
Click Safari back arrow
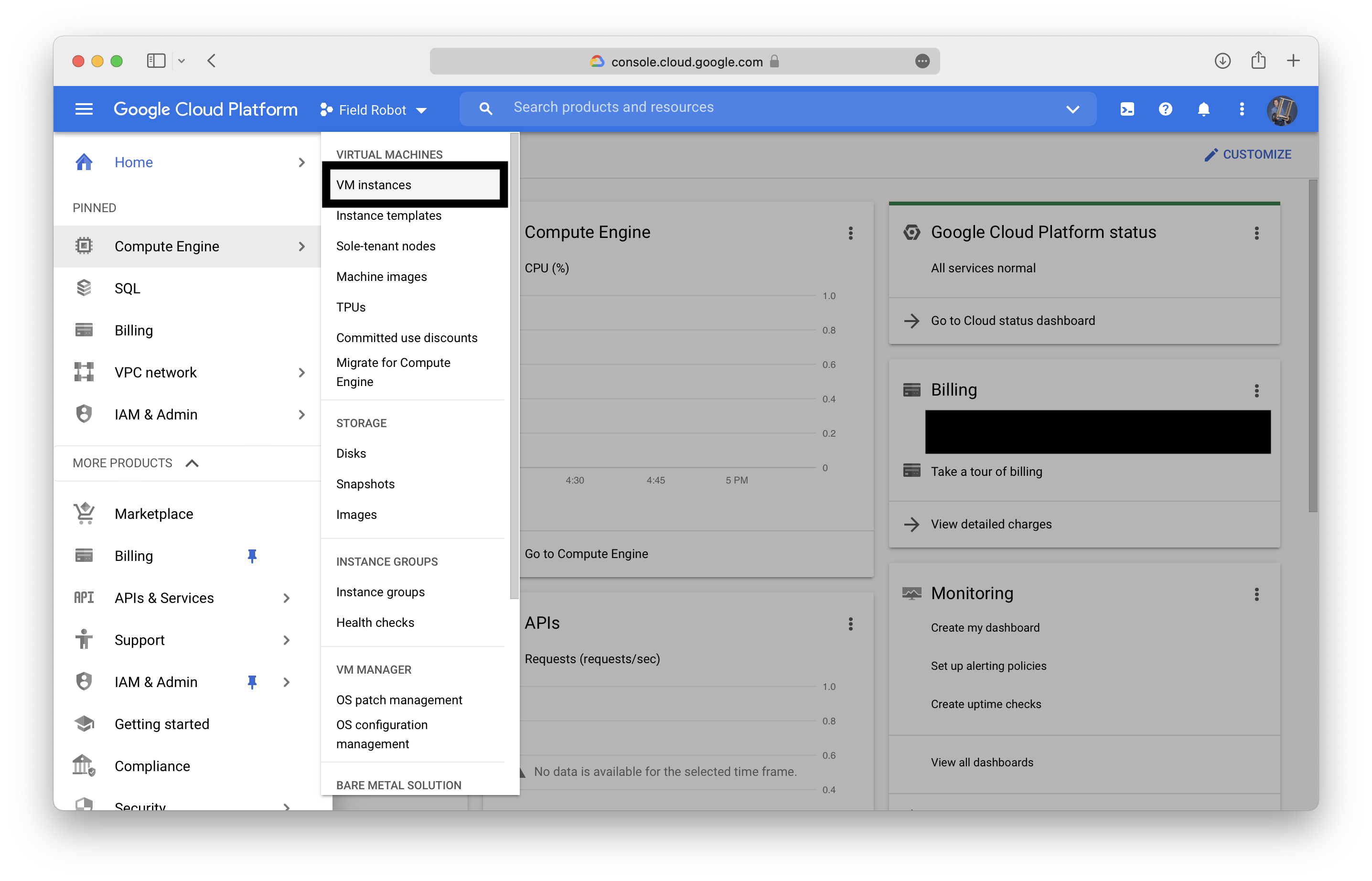[212, 61]
